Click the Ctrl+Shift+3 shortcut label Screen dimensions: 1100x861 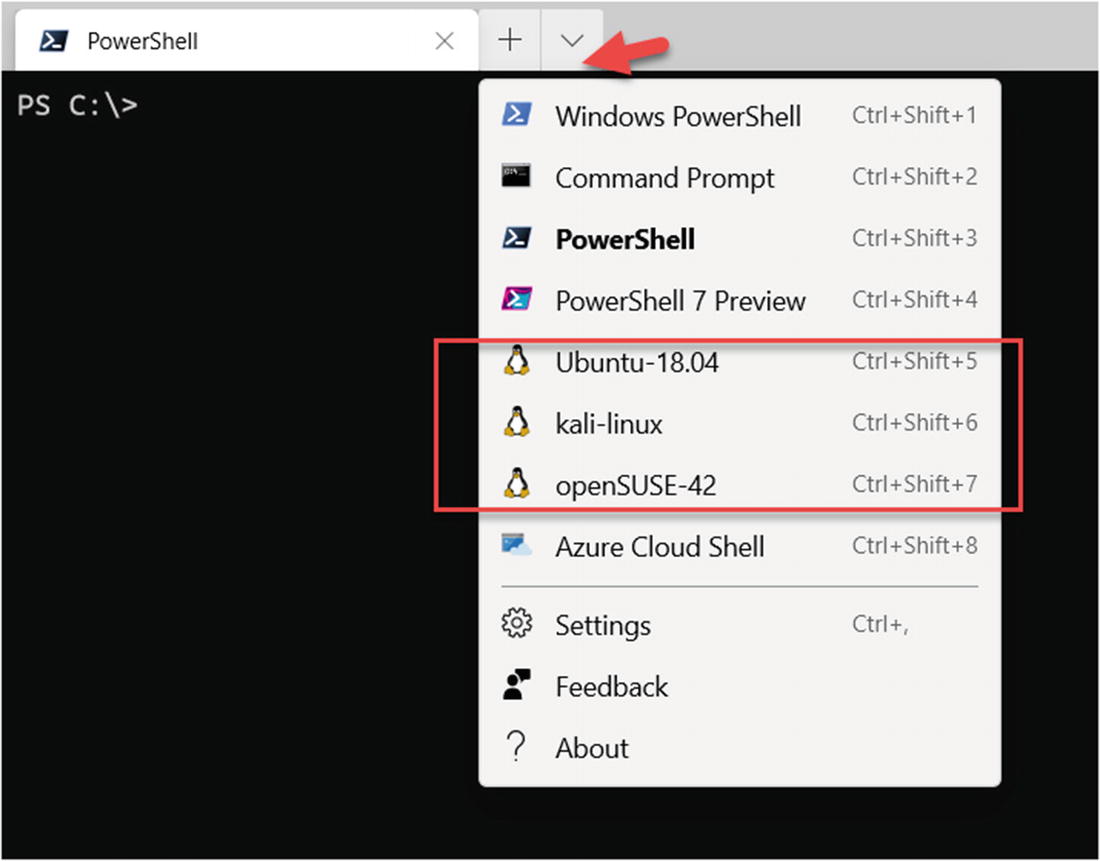pyautogui.click(x=914, y=238)
